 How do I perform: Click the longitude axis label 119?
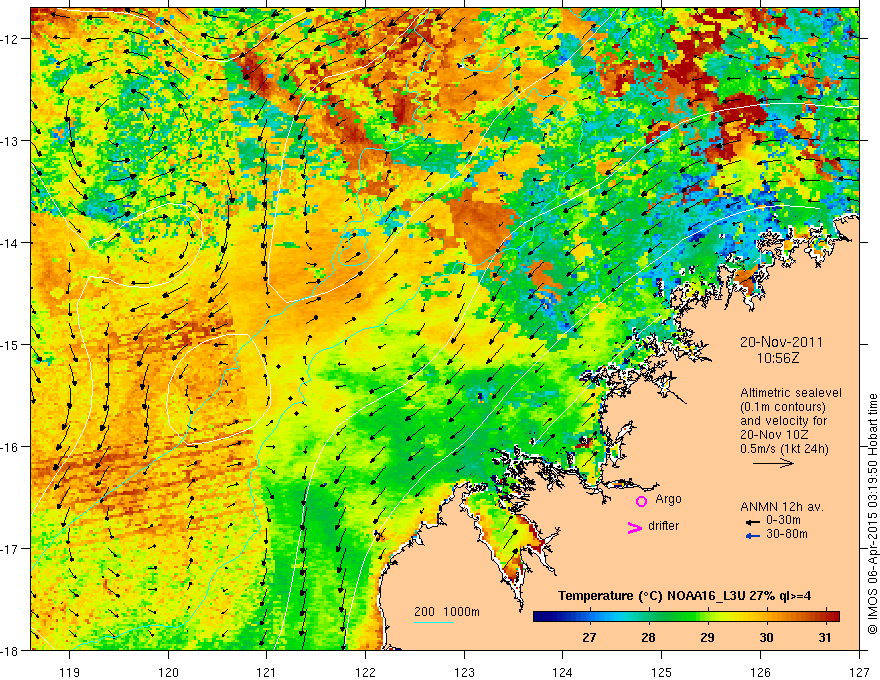70,672
